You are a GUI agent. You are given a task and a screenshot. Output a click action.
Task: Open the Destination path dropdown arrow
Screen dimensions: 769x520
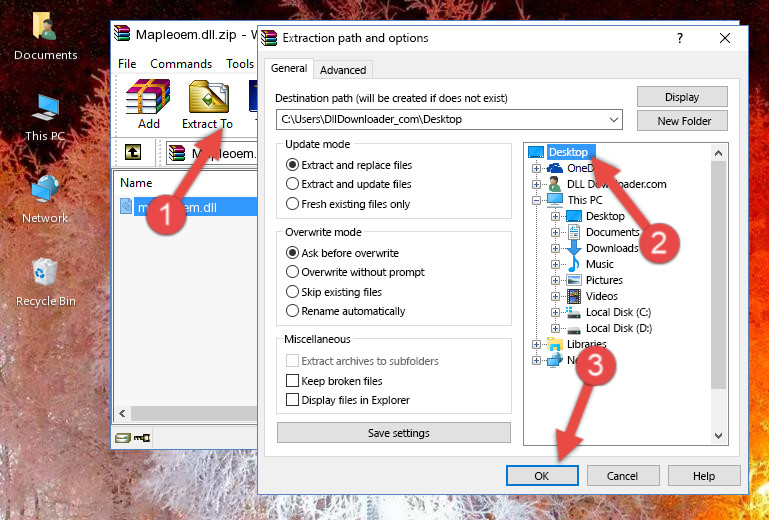coord(614,119)
